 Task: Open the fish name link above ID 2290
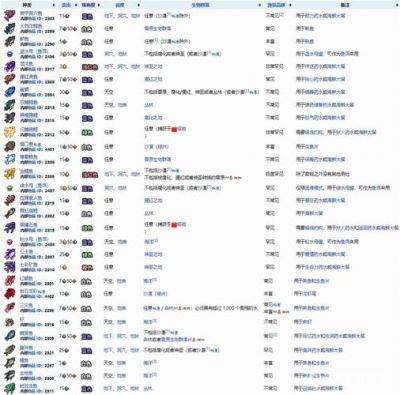[x=24, y=39]
